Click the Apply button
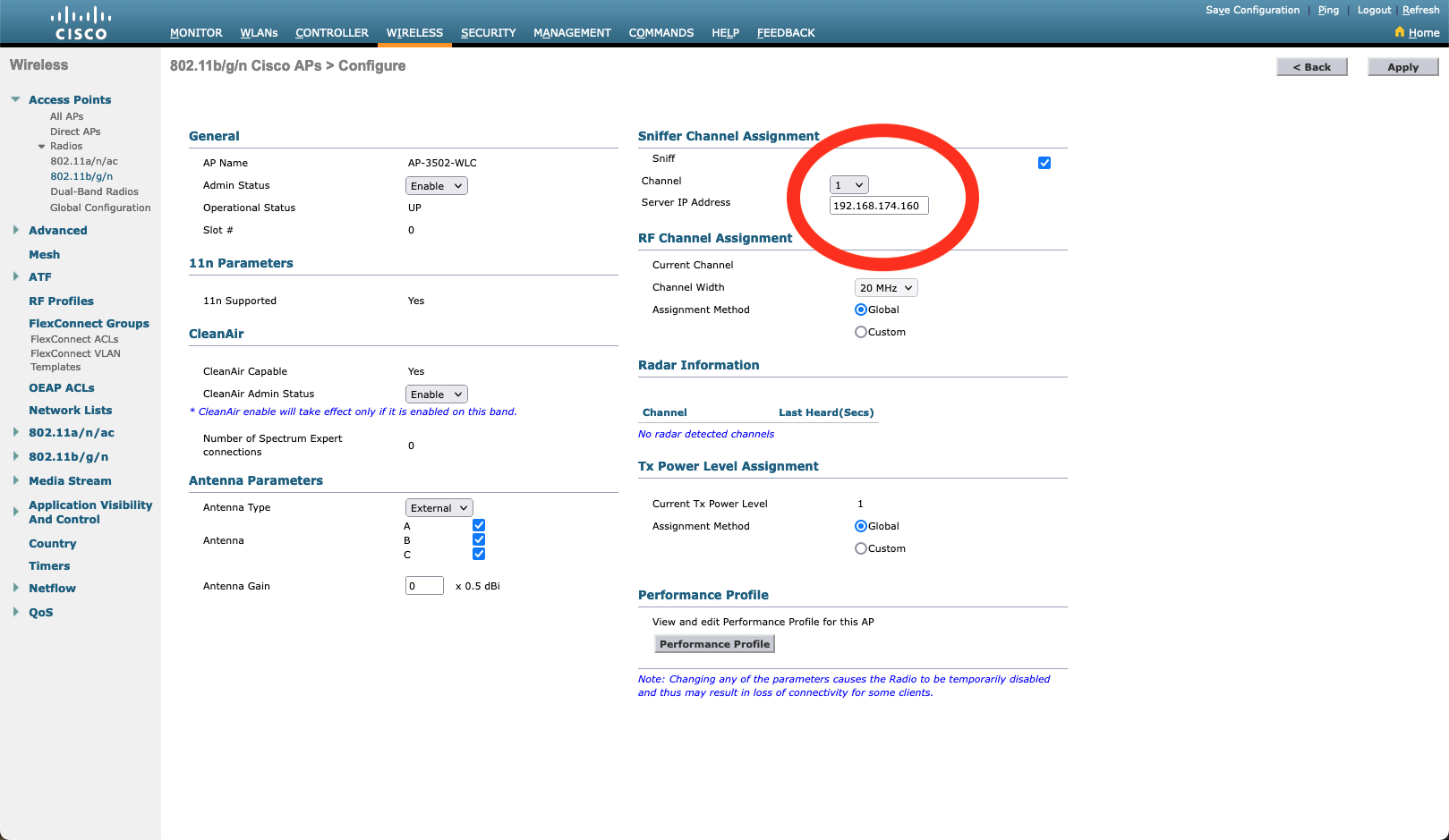Screen dimensions: 1449x840 tap(1403, 67)
